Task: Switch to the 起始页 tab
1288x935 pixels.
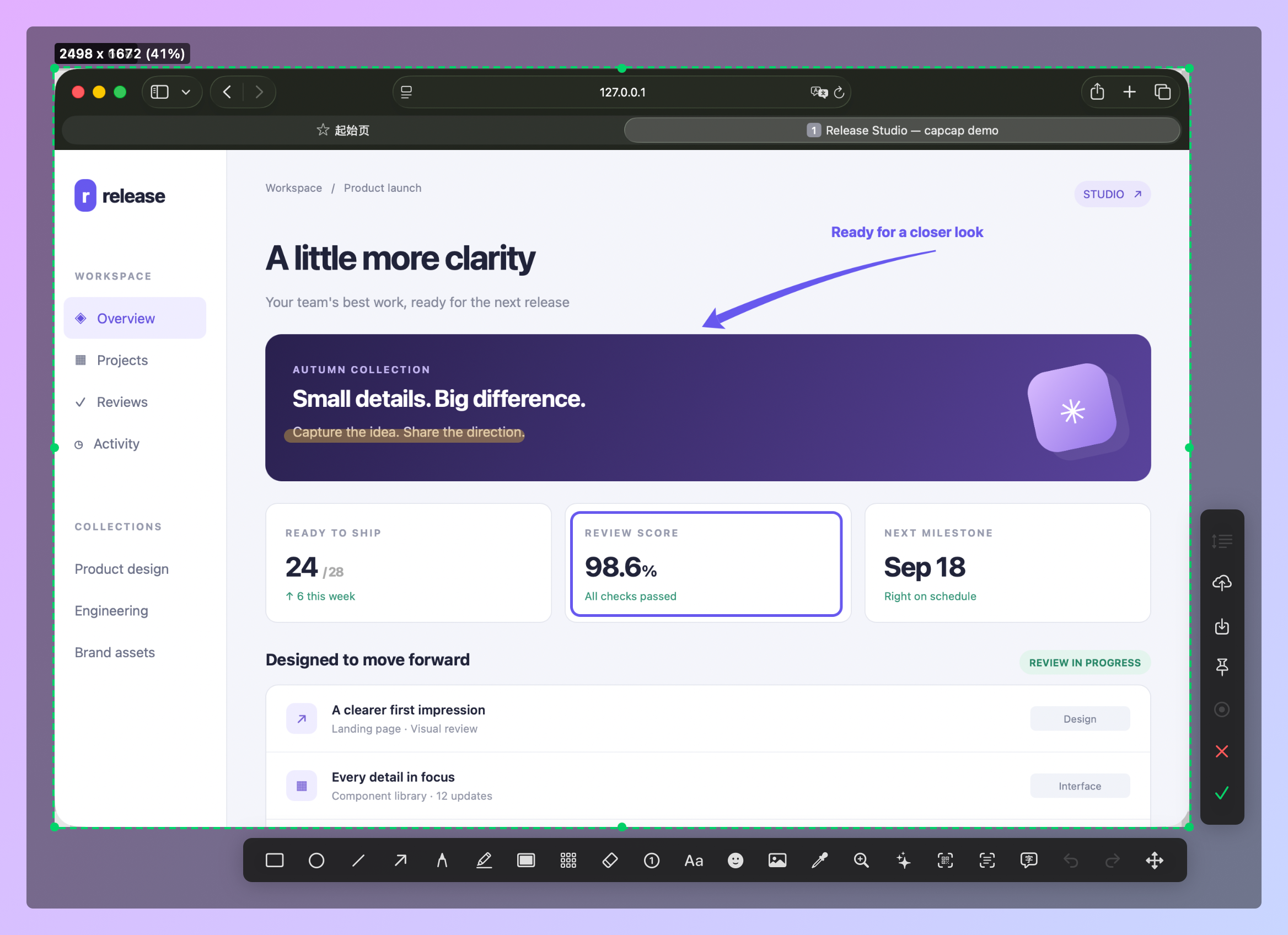Action: click(x=342, y=130)
